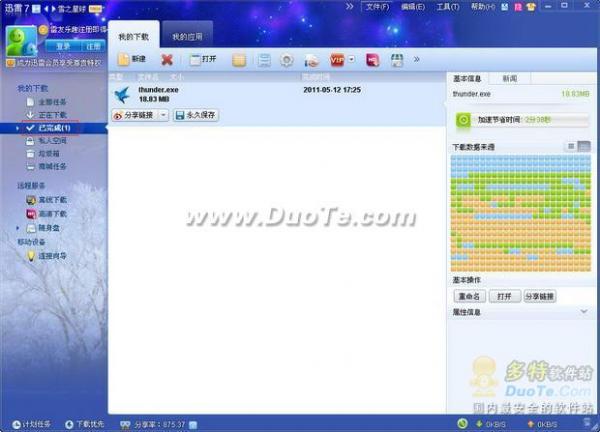
Task: Open the 帮助(H) menu
Action: (483, 7)
